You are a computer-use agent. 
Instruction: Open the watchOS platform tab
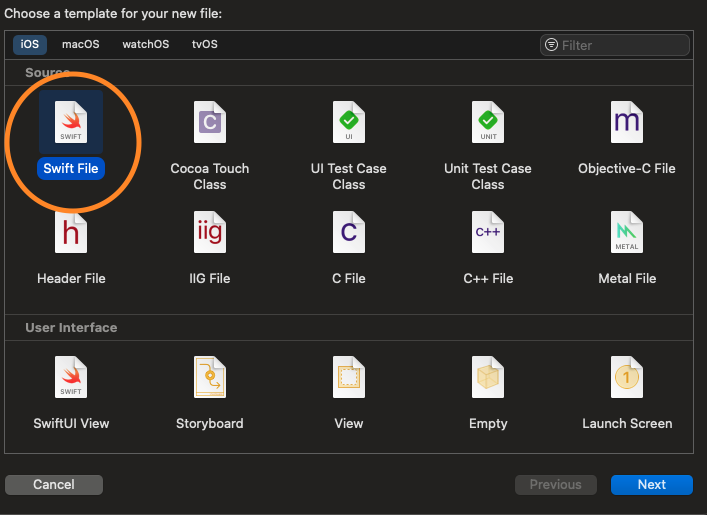click(146, 44)
